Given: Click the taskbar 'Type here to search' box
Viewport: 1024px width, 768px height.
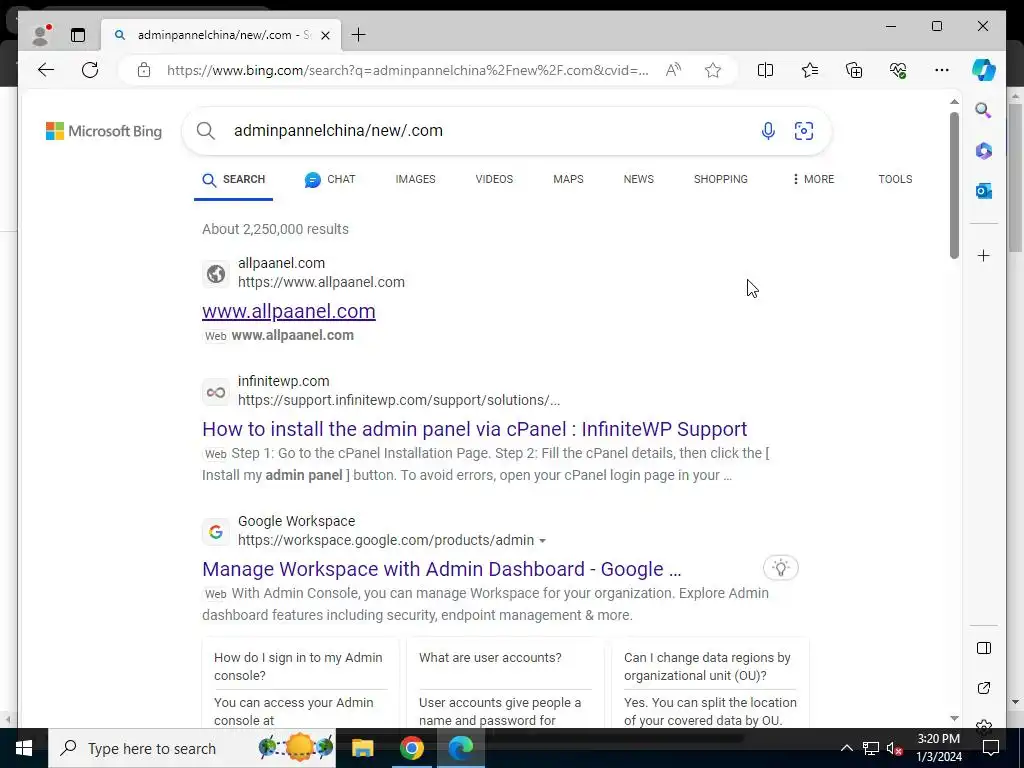Looking at the screenshot, I should click(192, 748).
